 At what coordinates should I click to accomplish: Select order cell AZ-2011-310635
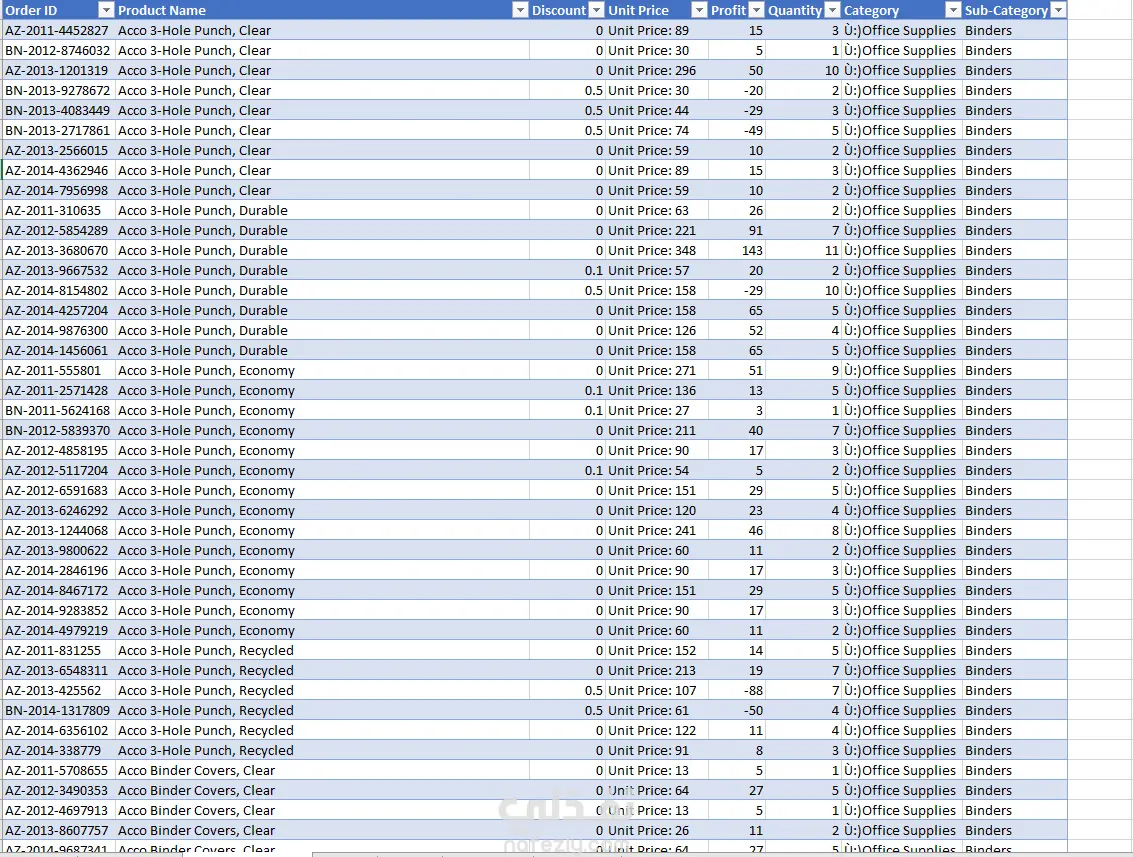pos(58,210)
